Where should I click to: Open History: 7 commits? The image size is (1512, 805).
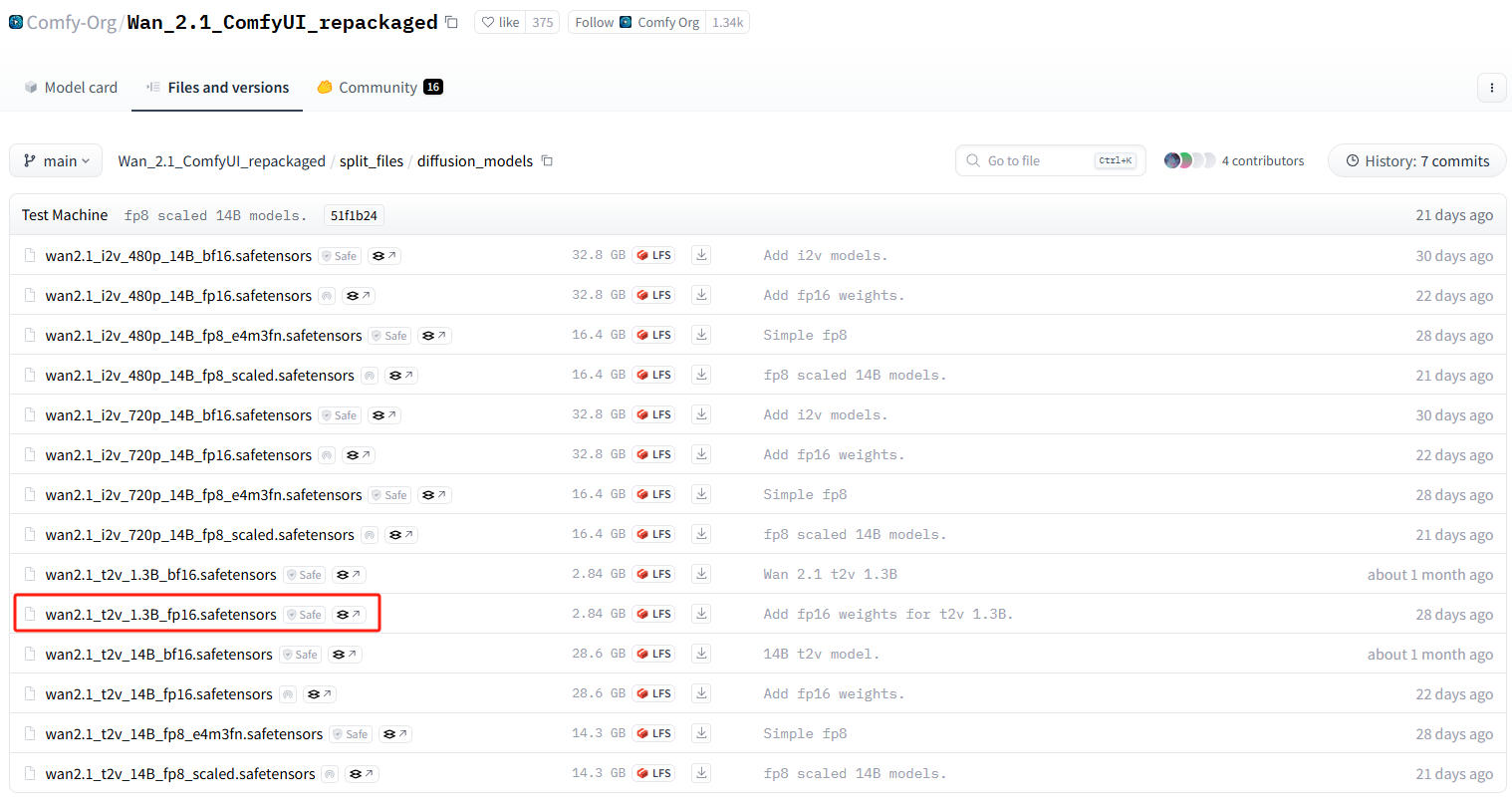point(1416,160)
